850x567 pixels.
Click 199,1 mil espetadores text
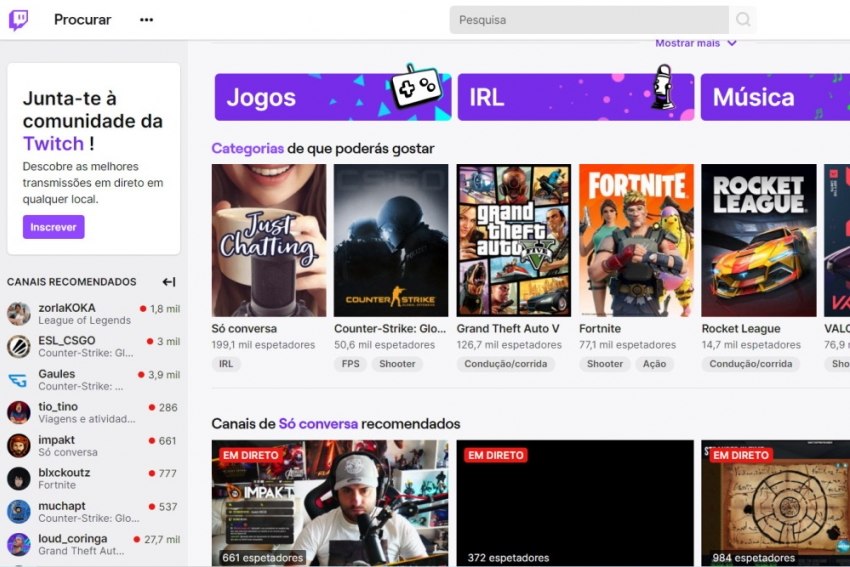263,345
